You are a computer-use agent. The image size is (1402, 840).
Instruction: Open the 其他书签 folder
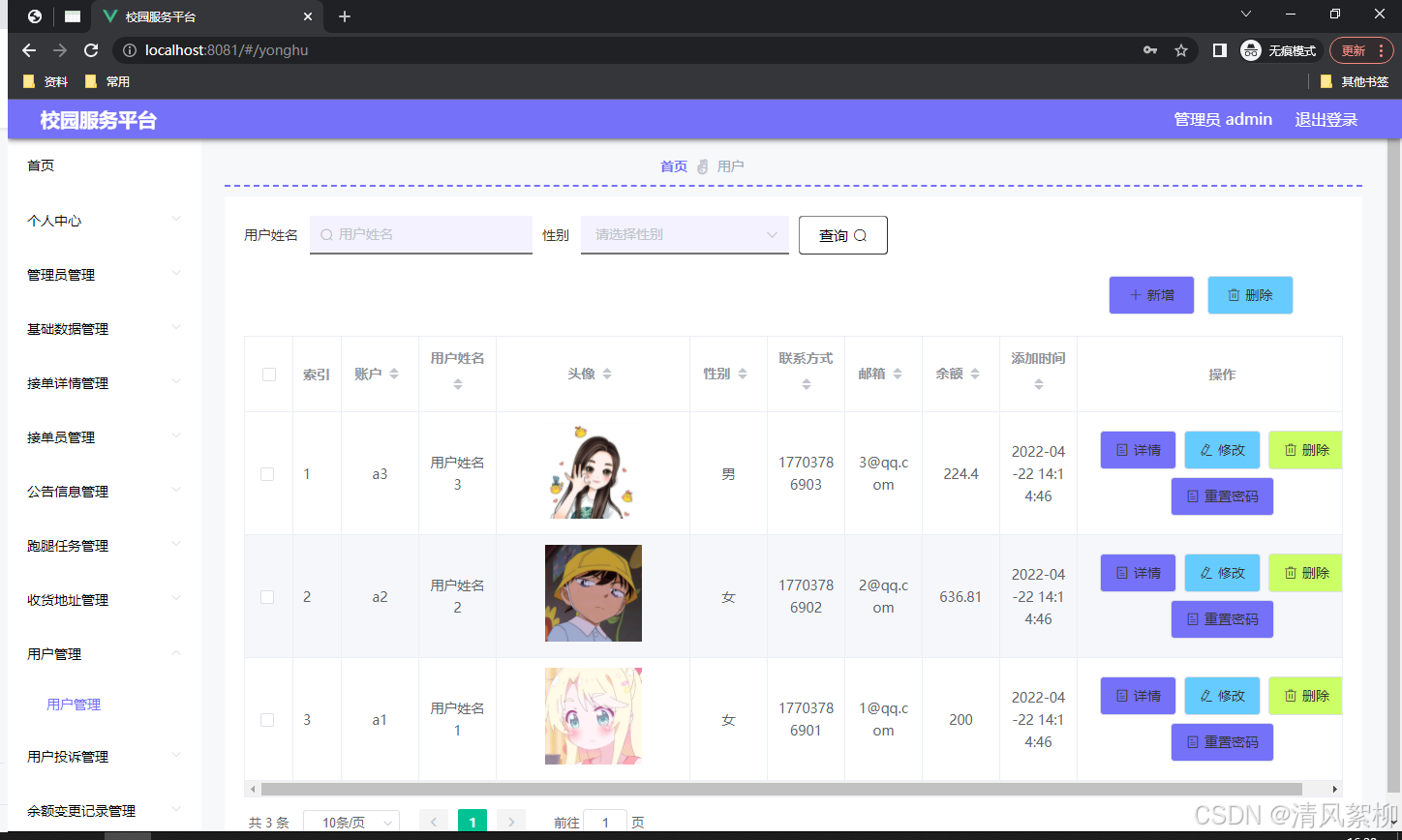(x=1355, y=81)
